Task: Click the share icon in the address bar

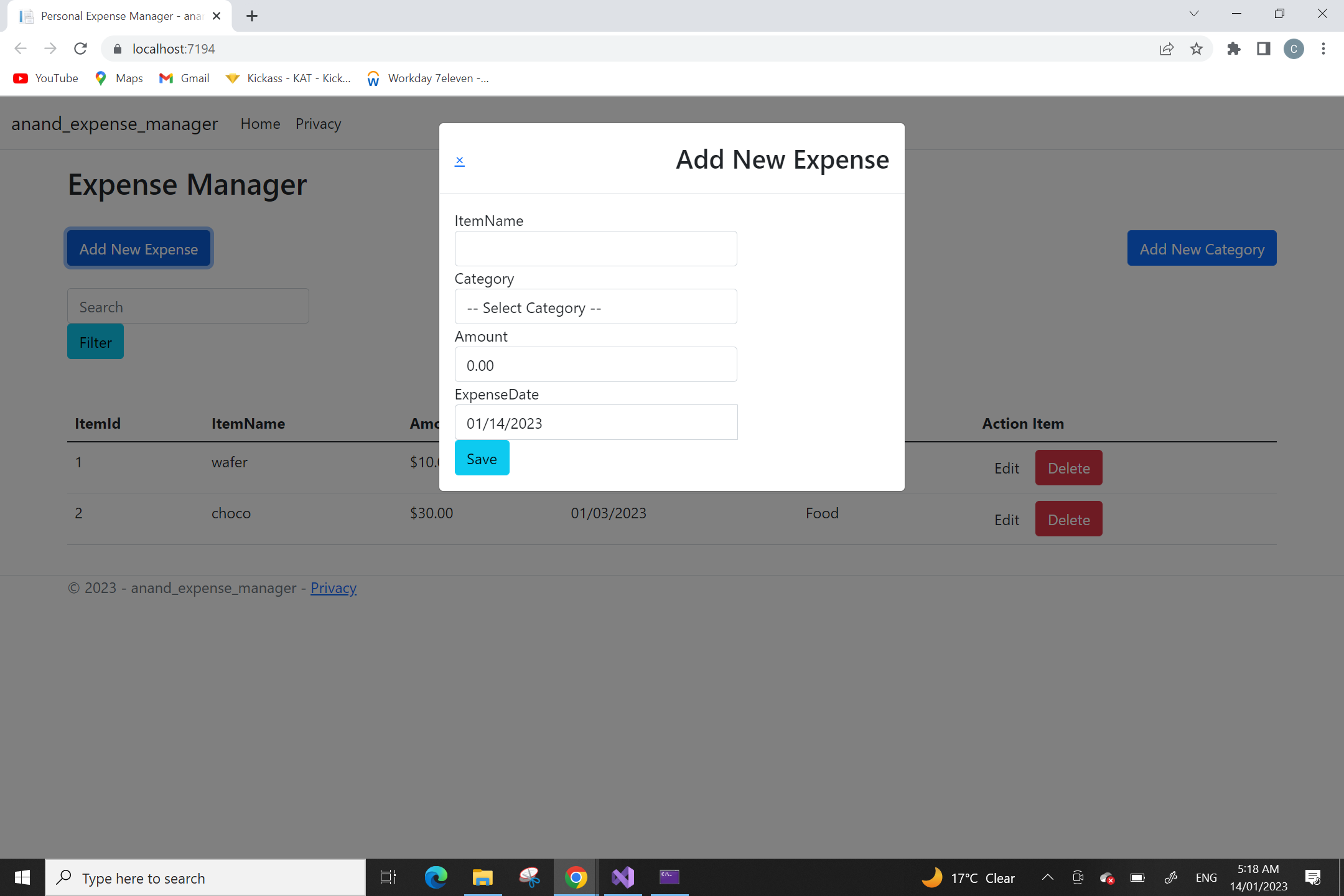Action: click(x=1166, y=49)
